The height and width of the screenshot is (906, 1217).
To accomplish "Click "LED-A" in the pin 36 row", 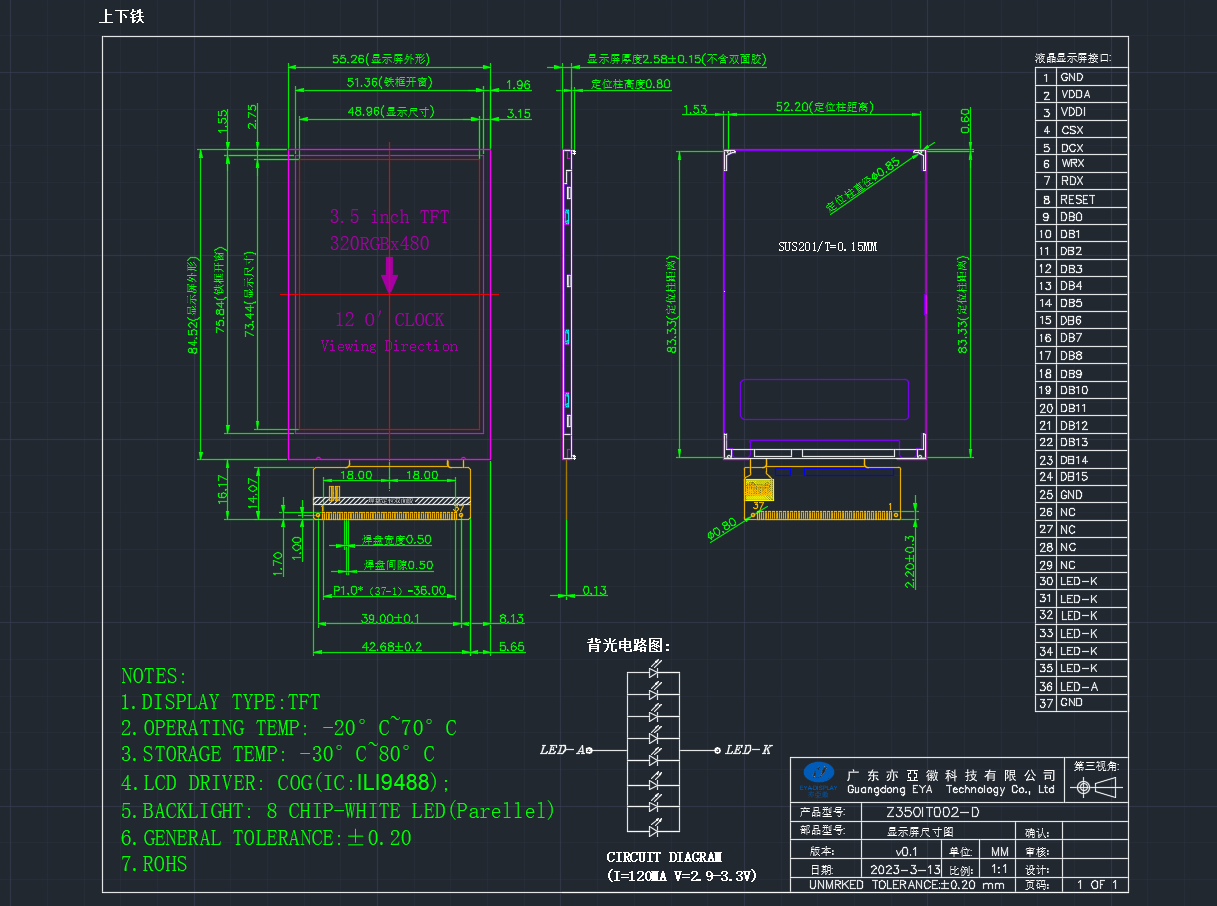I will tap(1079, 686).
